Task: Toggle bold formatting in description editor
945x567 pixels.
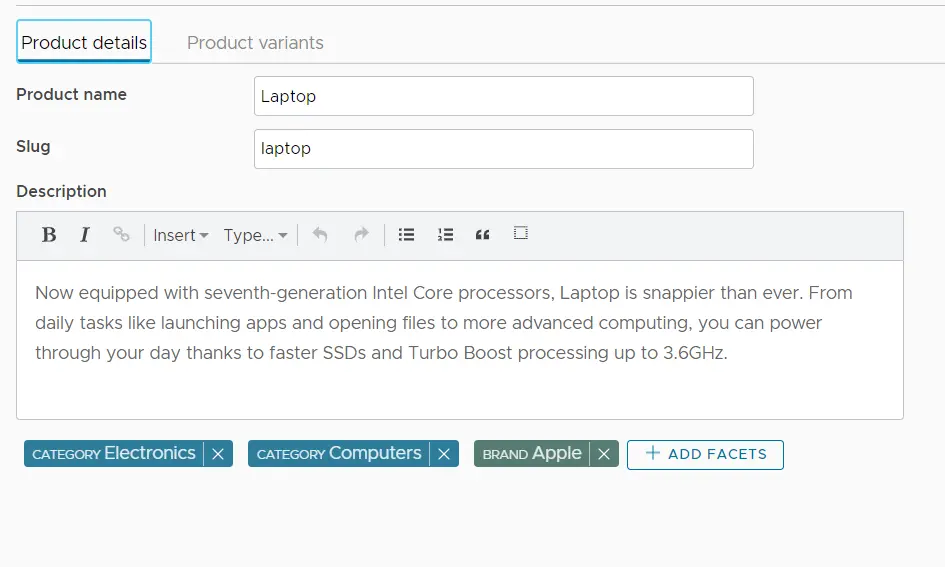Action: pyautogui.click(x=48, y=235)
